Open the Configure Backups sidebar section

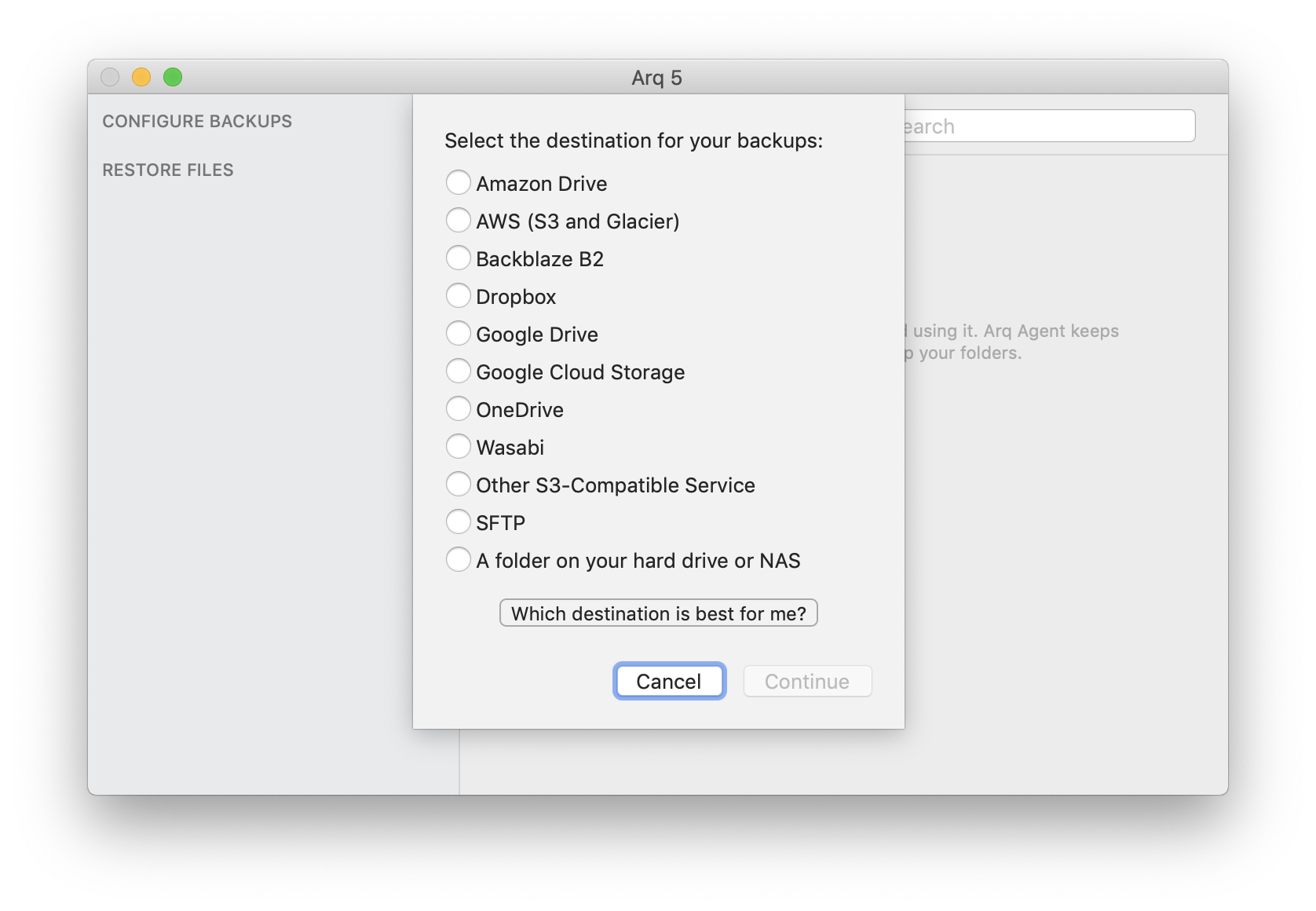[x=197, y=121]
